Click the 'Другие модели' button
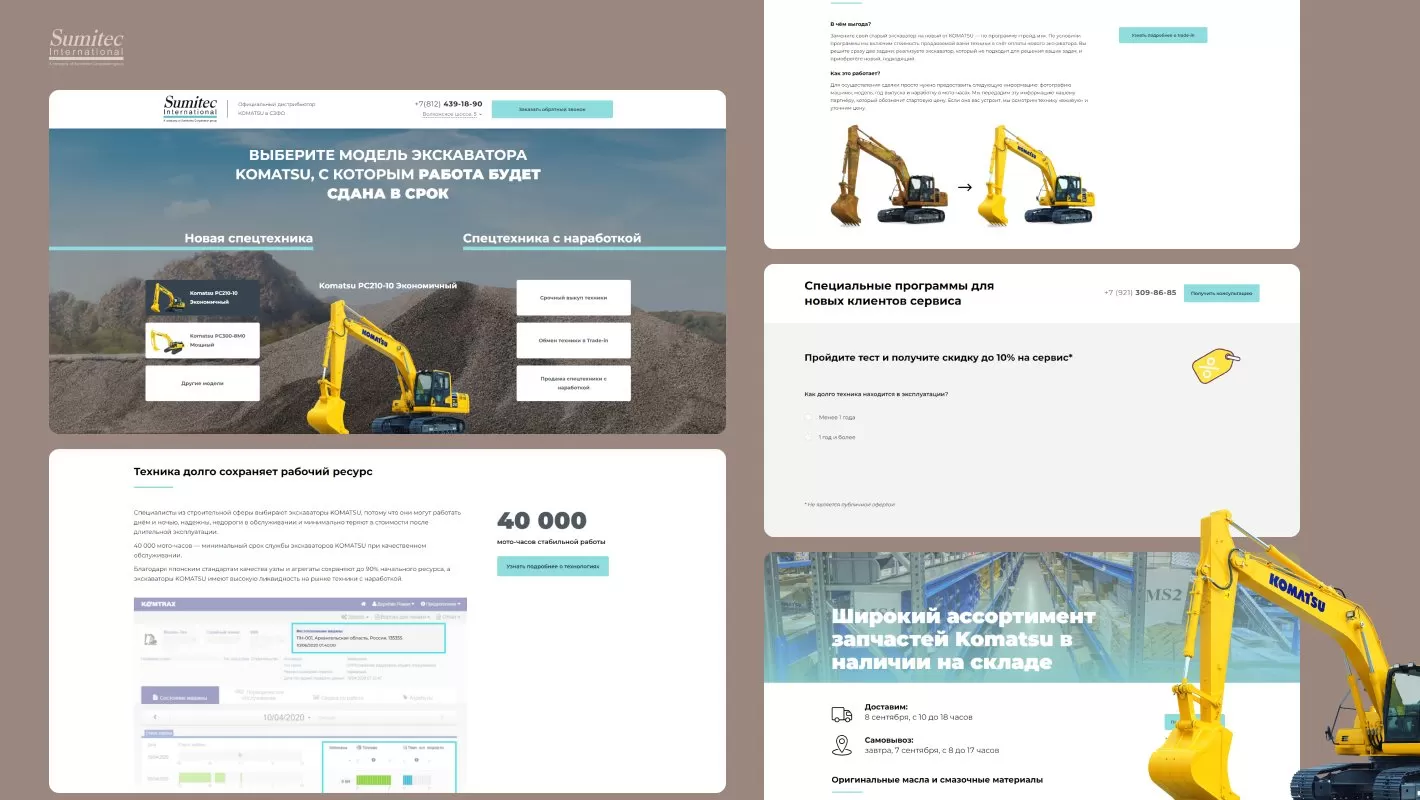This screenshot has width=1420, height=800. (x=203, y=383)
